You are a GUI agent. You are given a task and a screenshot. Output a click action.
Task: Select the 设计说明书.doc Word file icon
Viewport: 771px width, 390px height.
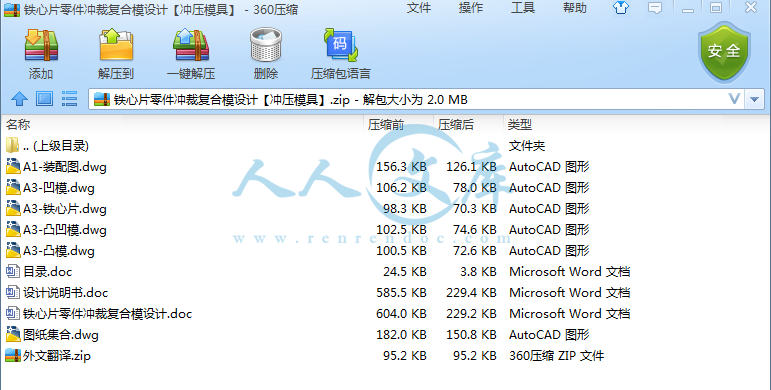(x=13, y=293)
